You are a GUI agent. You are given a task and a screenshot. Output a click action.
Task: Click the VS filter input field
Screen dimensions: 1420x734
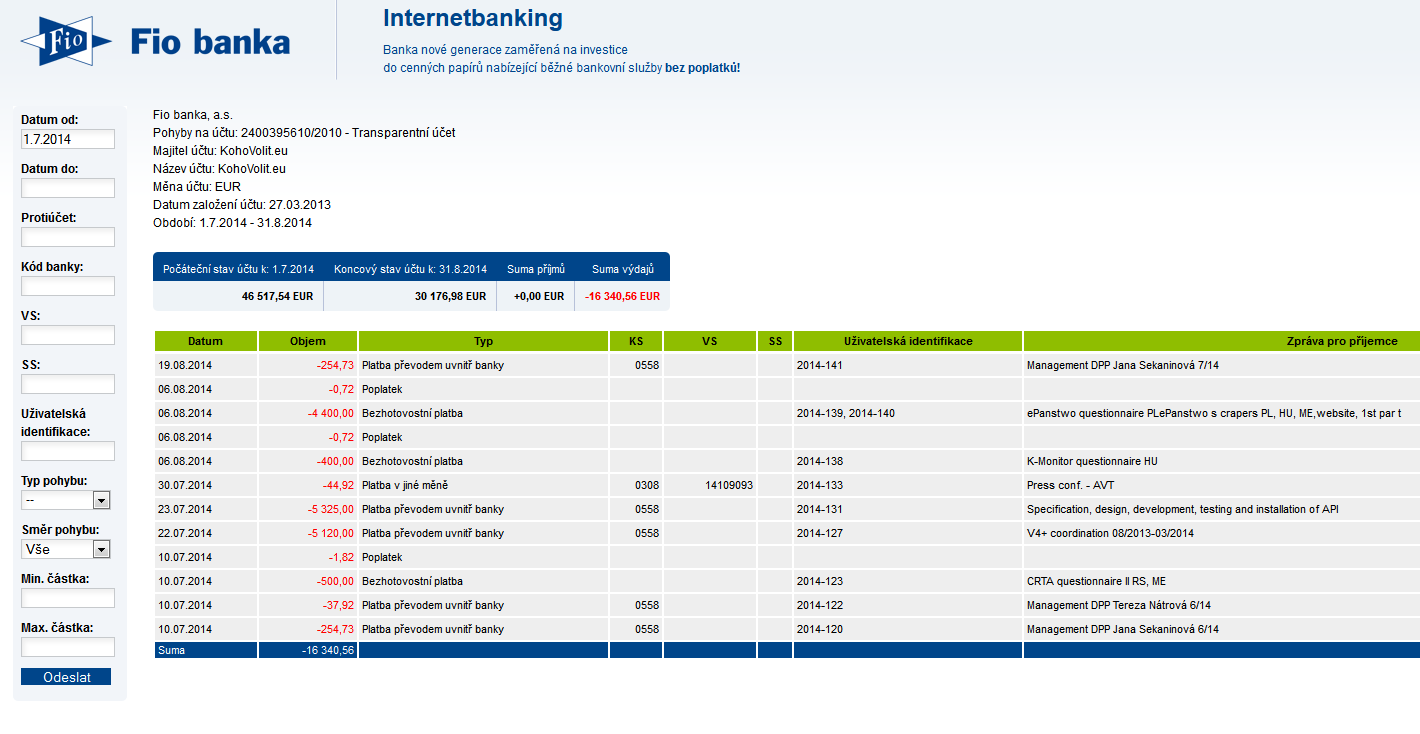click(68, 335)
